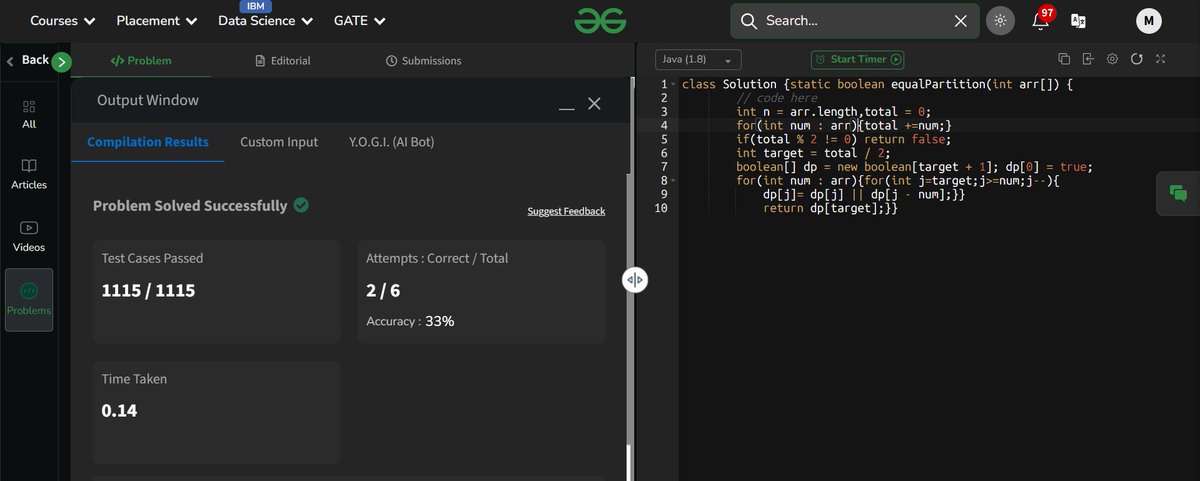Toggle the light/dark theme sun icon
This screenshot has width=1200, height=481.
[999, 20]
